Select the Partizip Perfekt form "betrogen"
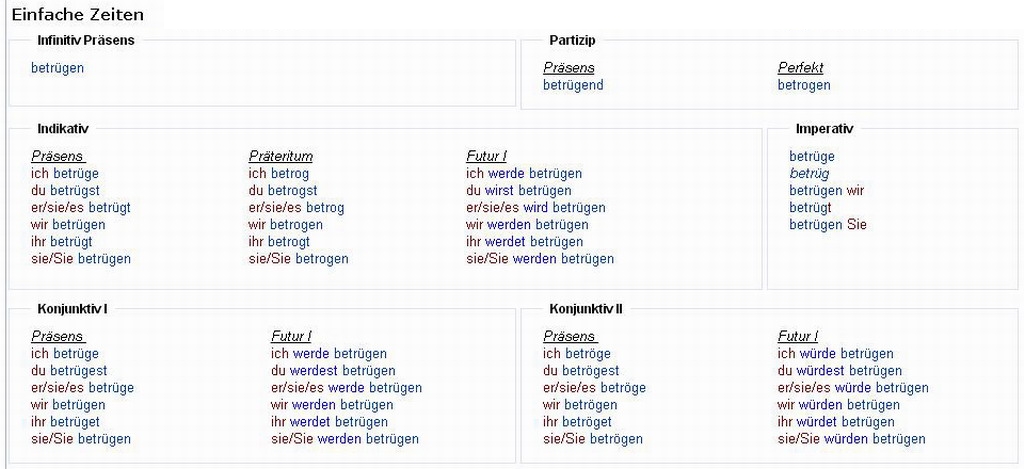The height and width of the screenshot is (469, 1024). (804, 85)
